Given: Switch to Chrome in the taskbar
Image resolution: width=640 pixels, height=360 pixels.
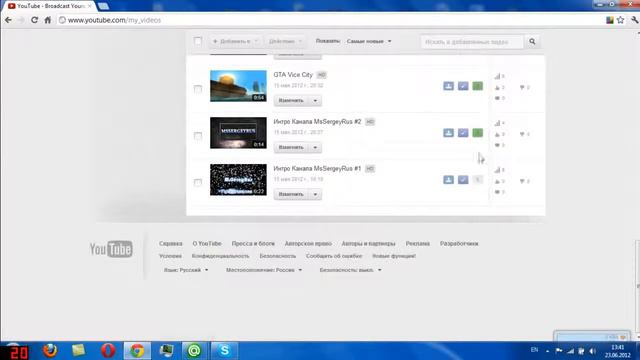Looking at the screenshot, I should pyautogui.click(x=137, y=351).
